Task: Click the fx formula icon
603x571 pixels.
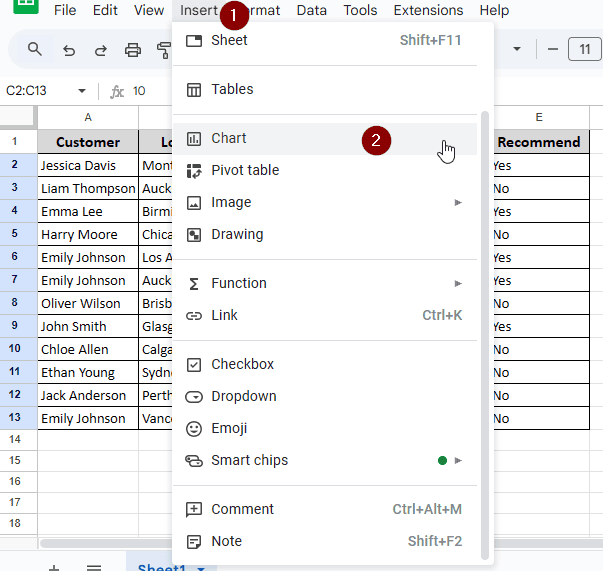Action: 117,91
